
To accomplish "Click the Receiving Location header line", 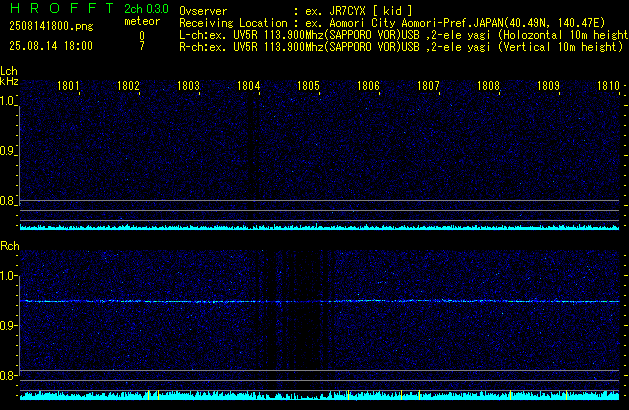I will coord(392,23).
